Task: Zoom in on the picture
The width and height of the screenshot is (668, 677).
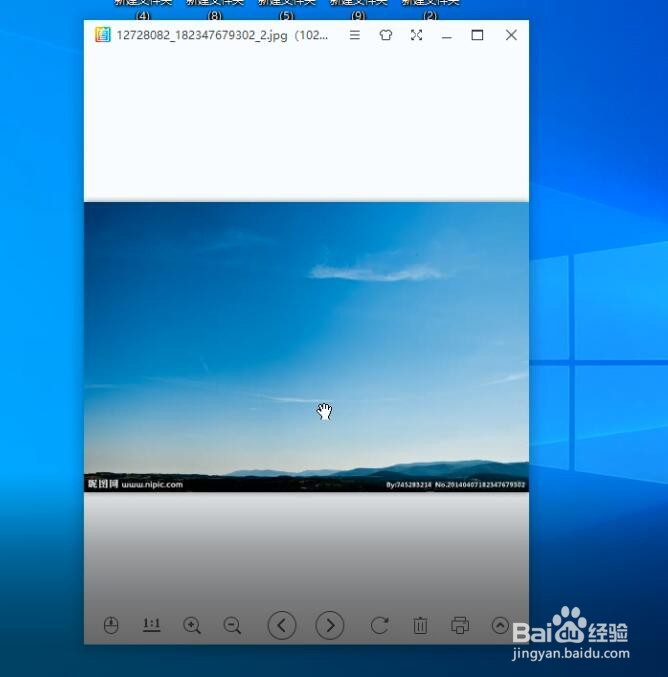Action: coord(192,625)
